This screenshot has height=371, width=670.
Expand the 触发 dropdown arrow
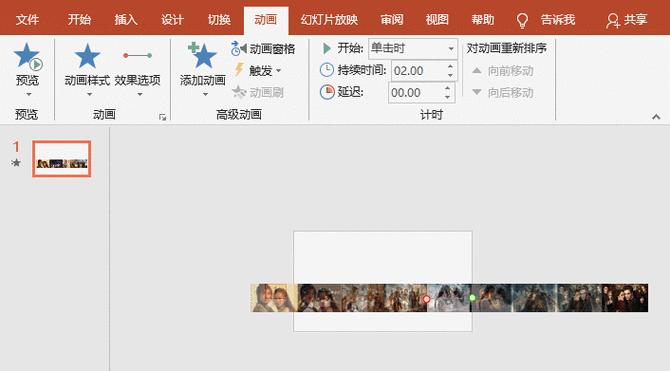click(x=279, y=71)
